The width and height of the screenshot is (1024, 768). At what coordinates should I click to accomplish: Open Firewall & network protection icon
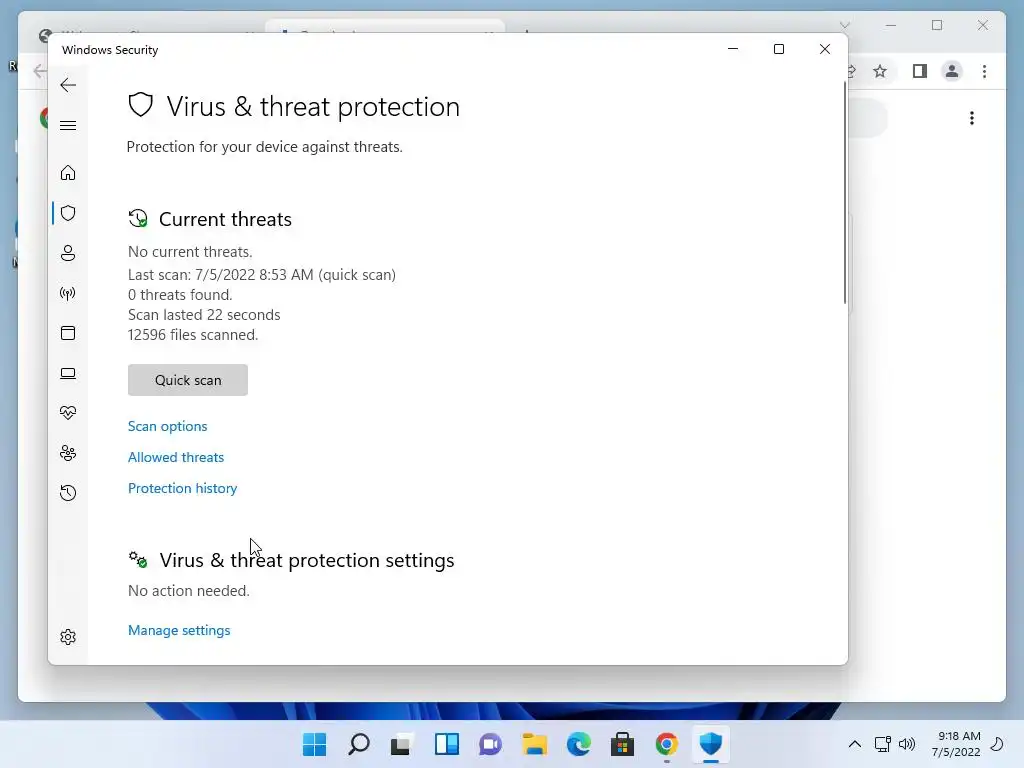68,293
